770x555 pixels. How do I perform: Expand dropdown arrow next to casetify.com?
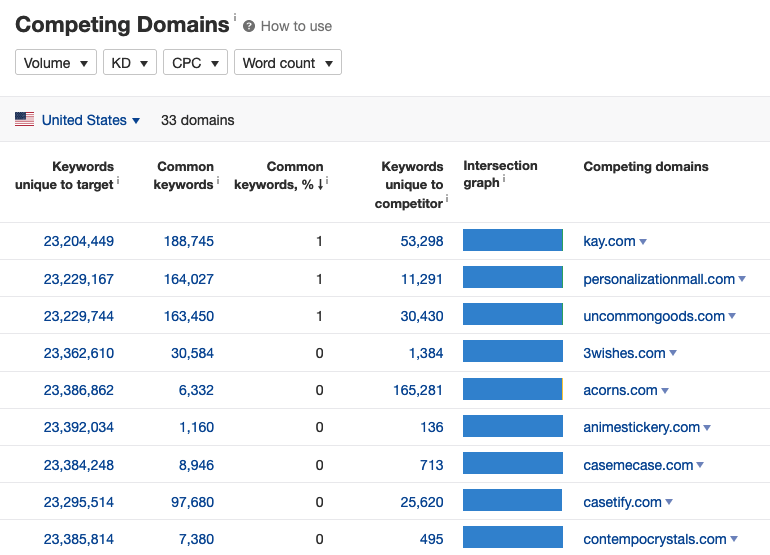click(669, 502)
